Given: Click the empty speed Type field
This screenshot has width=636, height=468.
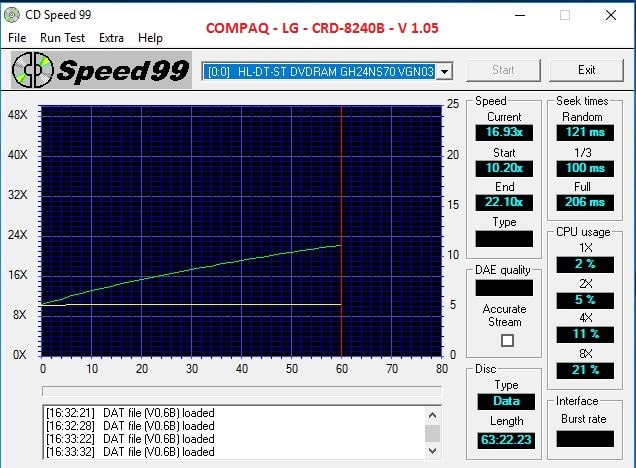Looking at the screenshot, I should point(504,238).
